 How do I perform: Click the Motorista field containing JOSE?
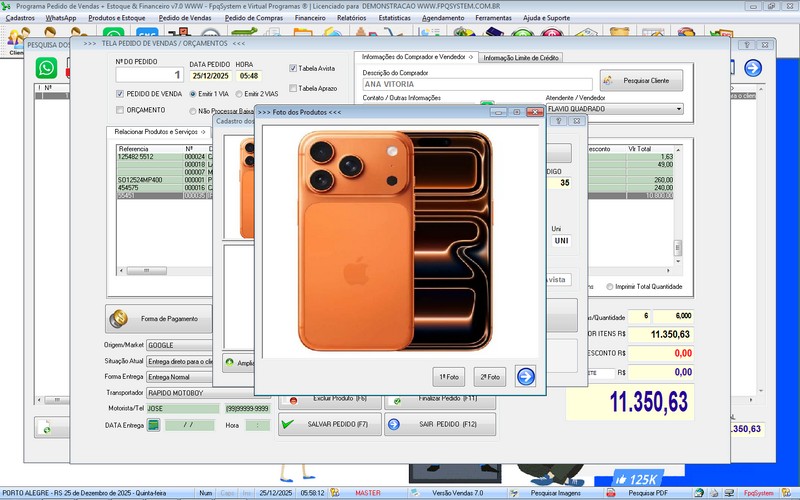[x=183, y=409]
